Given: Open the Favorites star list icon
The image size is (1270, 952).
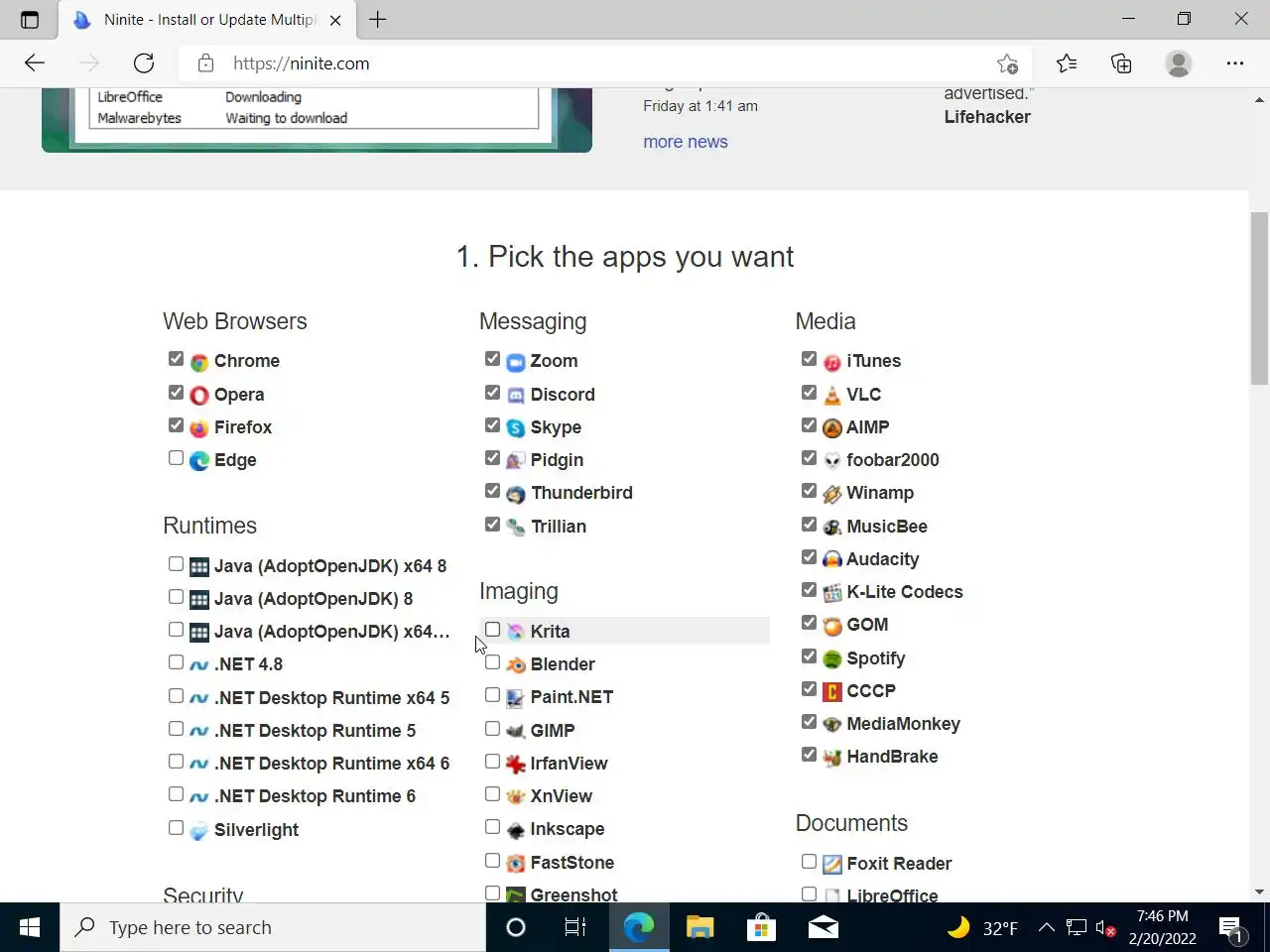Looking at the screenshot, I should 1067,63.
